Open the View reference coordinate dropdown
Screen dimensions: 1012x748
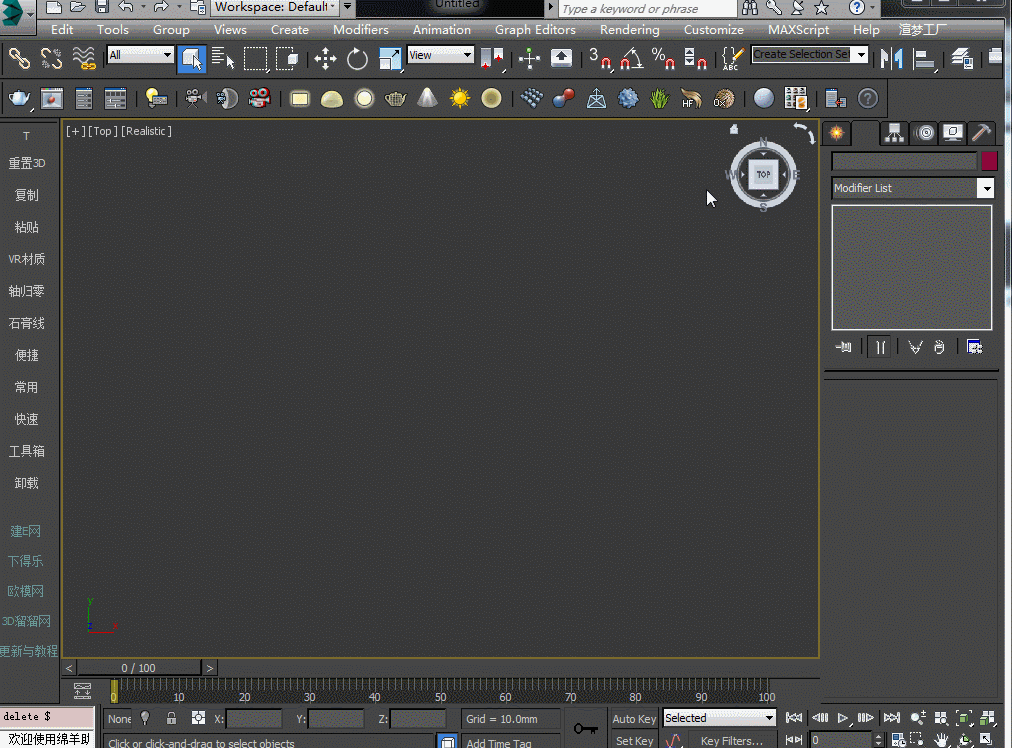pos(440,55)
